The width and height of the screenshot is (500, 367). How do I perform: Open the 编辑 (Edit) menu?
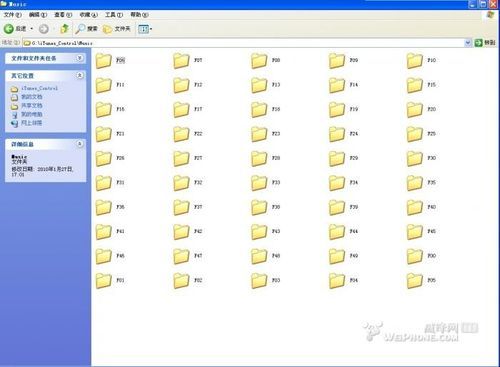38,15
